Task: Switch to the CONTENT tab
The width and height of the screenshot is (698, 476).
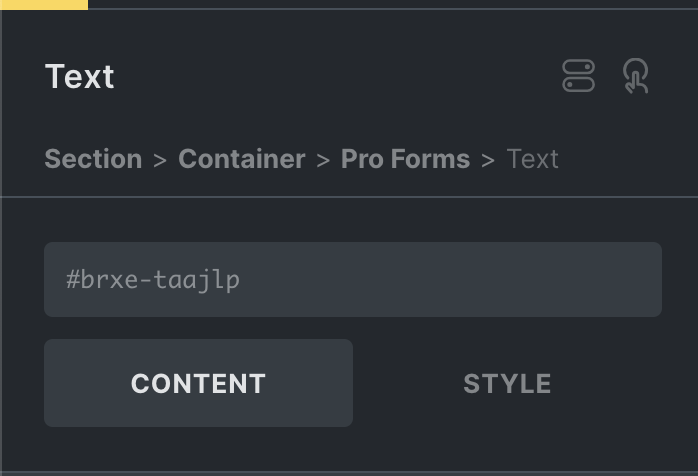Action: [198, 383]
